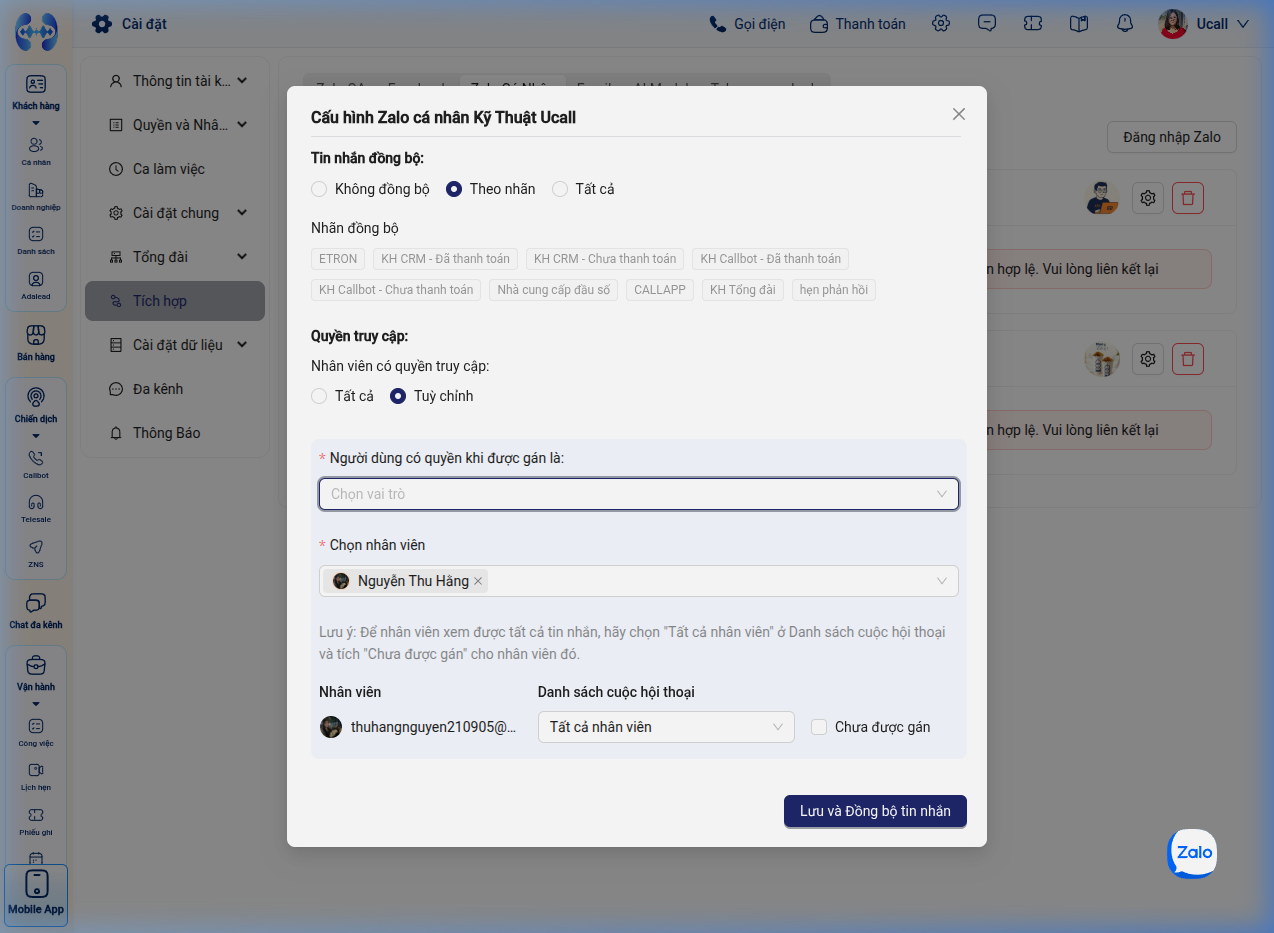Tick the Chưa được gán checkbox
This screenshot has height=933, width=1274.
(x=819, y=727)
